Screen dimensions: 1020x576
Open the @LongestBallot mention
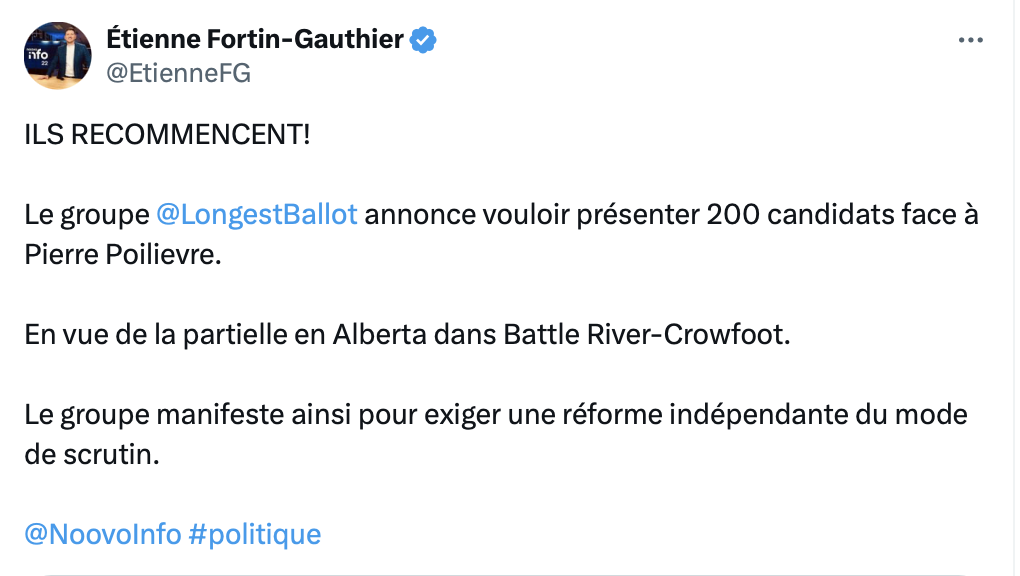(257, 215)
